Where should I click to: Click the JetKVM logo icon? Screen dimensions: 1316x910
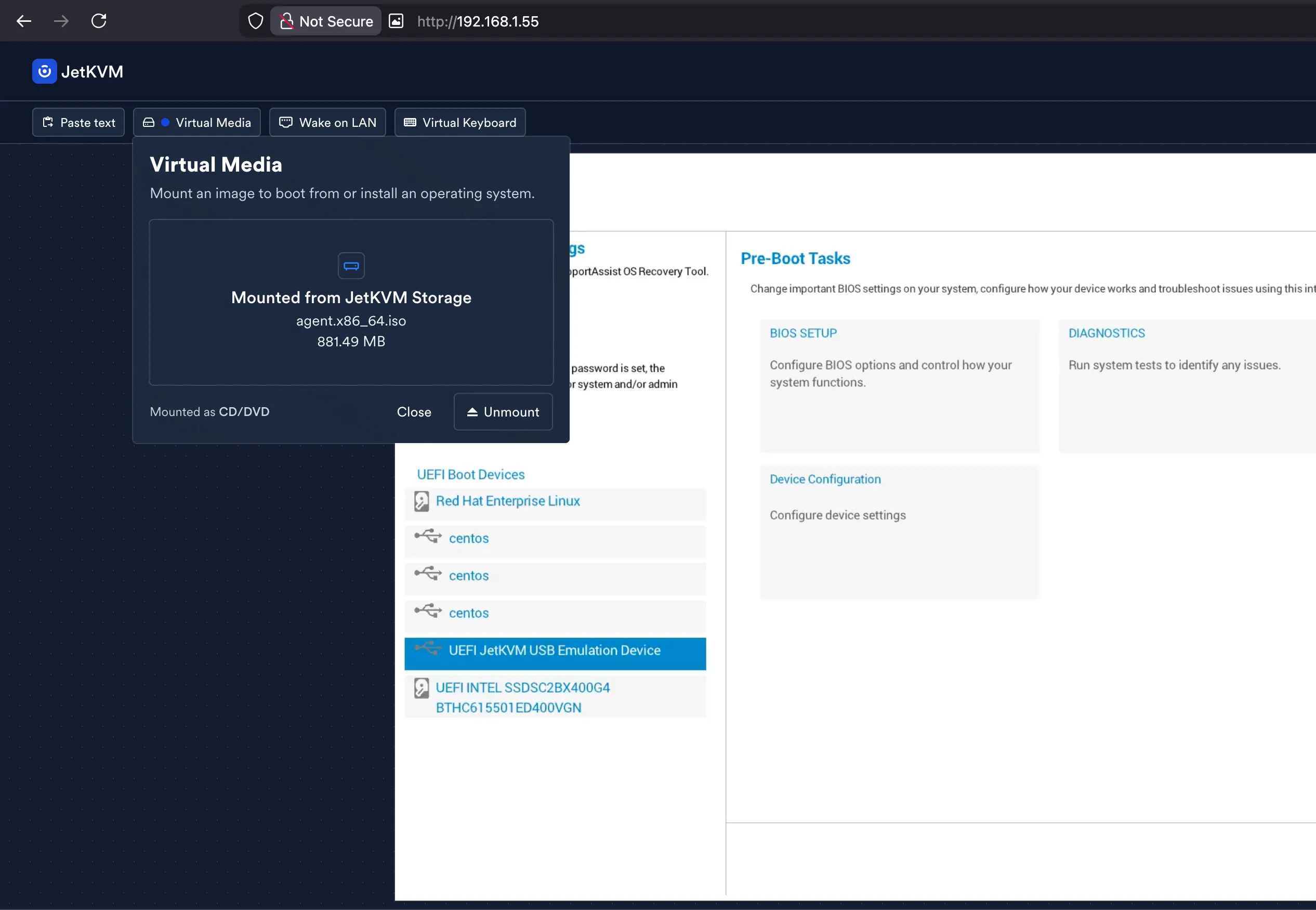(45, 71)
